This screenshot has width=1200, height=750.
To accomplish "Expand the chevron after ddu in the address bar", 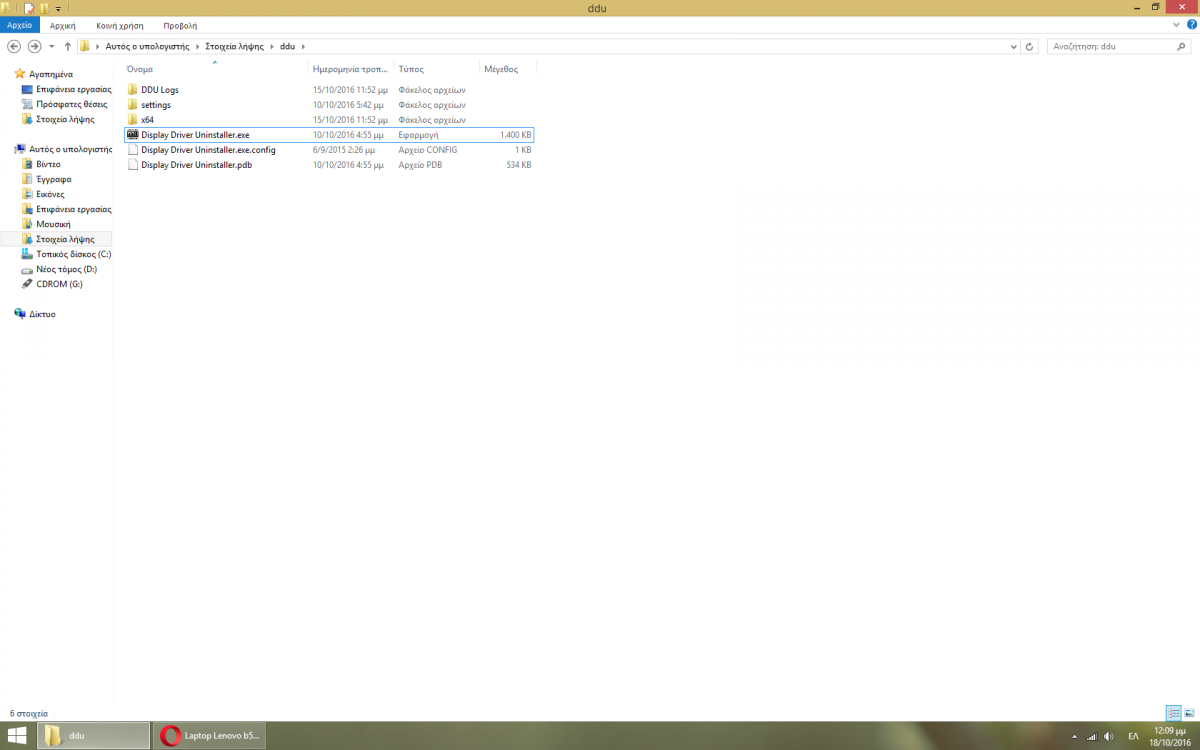I will click(x=303, y=46).
